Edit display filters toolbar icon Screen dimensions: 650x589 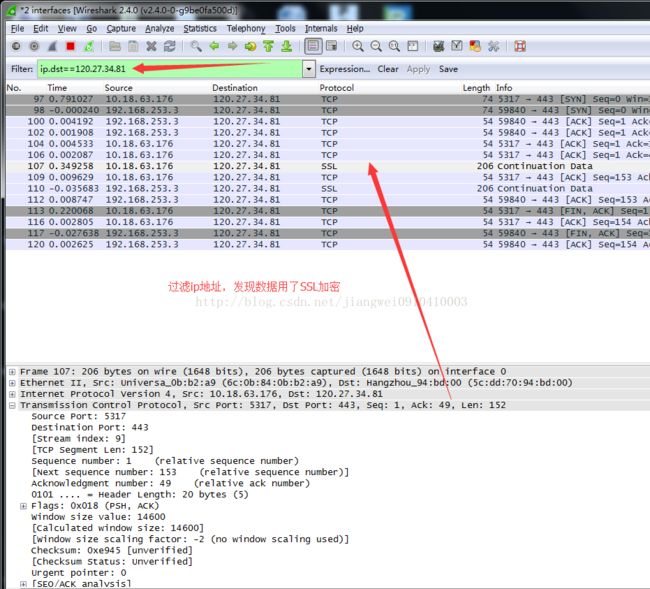click(x=457, y=46)
